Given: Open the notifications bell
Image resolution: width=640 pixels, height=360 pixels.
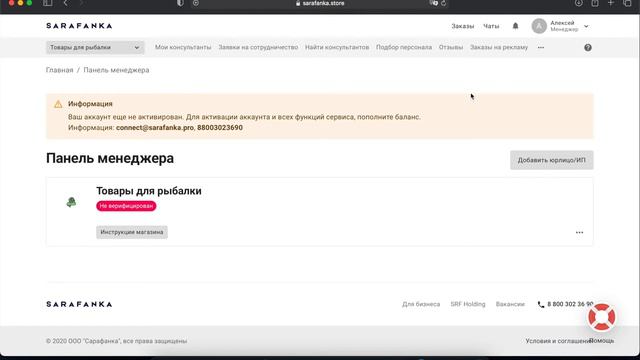Looking at the screenshot, I should coord(516,26).
